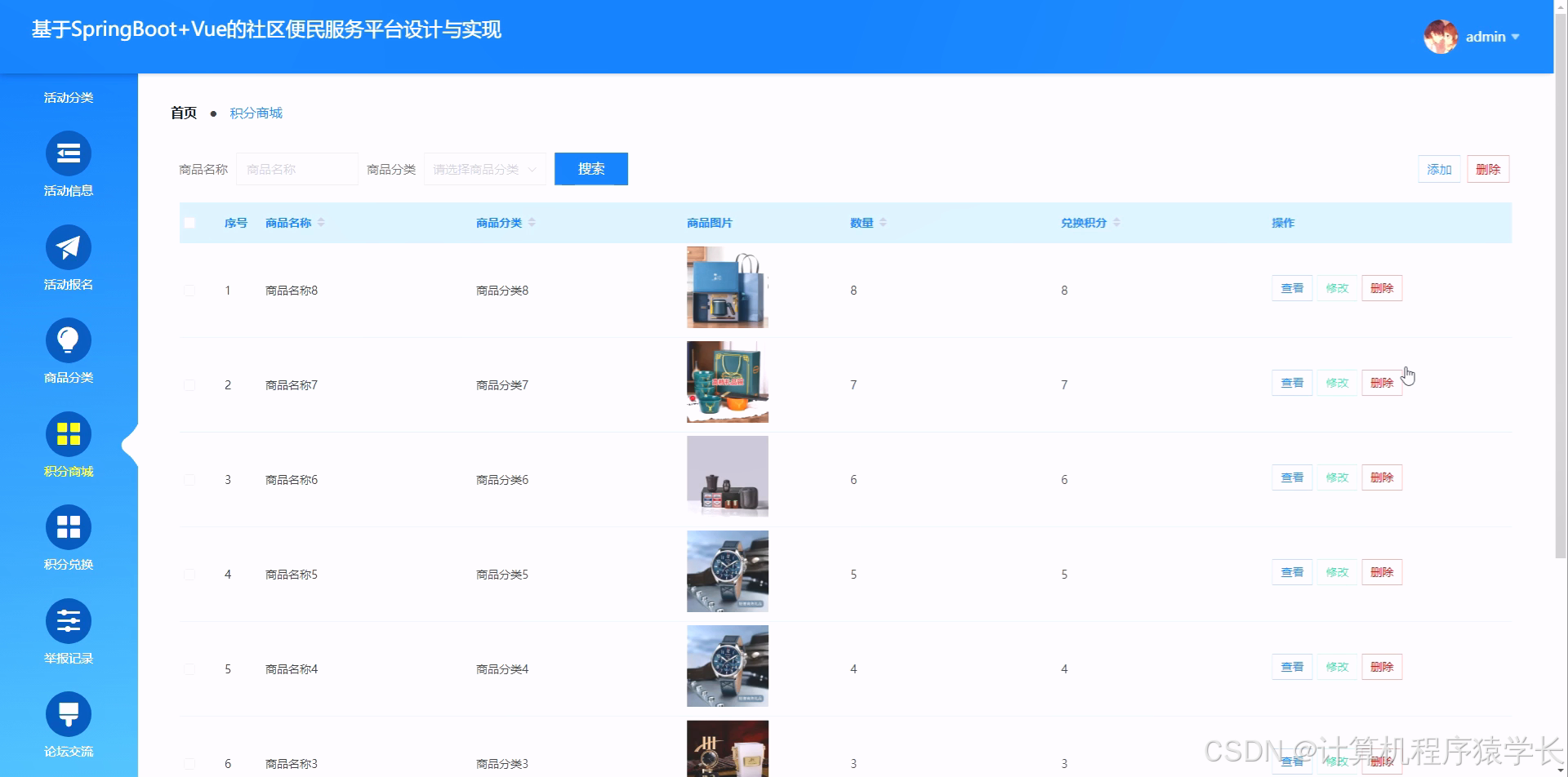Click 修改 for 商品名称6
Image resolution: width=1568 pixels, height=777 pixels.
(x=1337, y=477)
